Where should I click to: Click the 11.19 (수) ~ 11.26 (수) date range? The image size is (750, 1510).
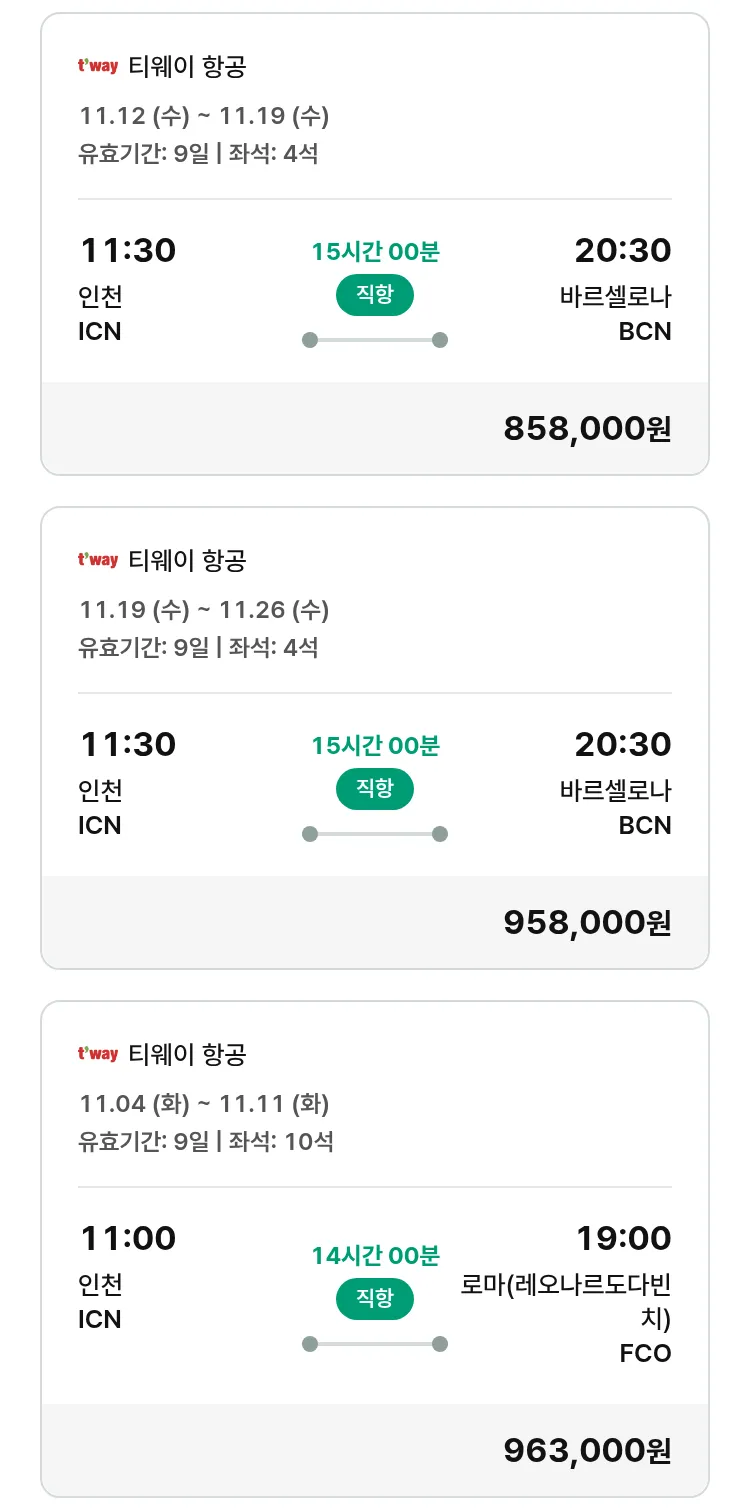(204, 609)
